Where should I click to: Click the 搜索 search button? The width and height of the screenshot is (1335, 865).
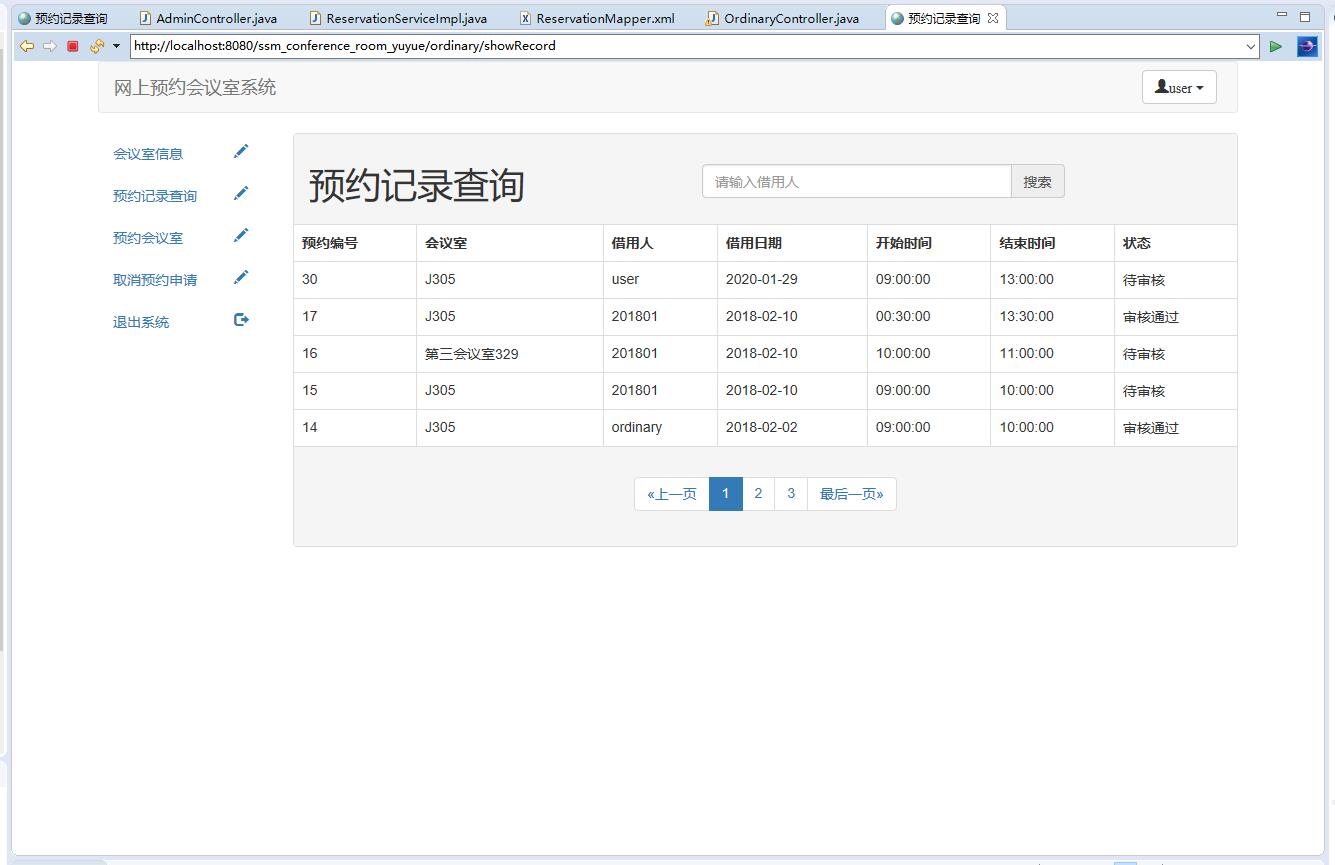[1037, 181]
